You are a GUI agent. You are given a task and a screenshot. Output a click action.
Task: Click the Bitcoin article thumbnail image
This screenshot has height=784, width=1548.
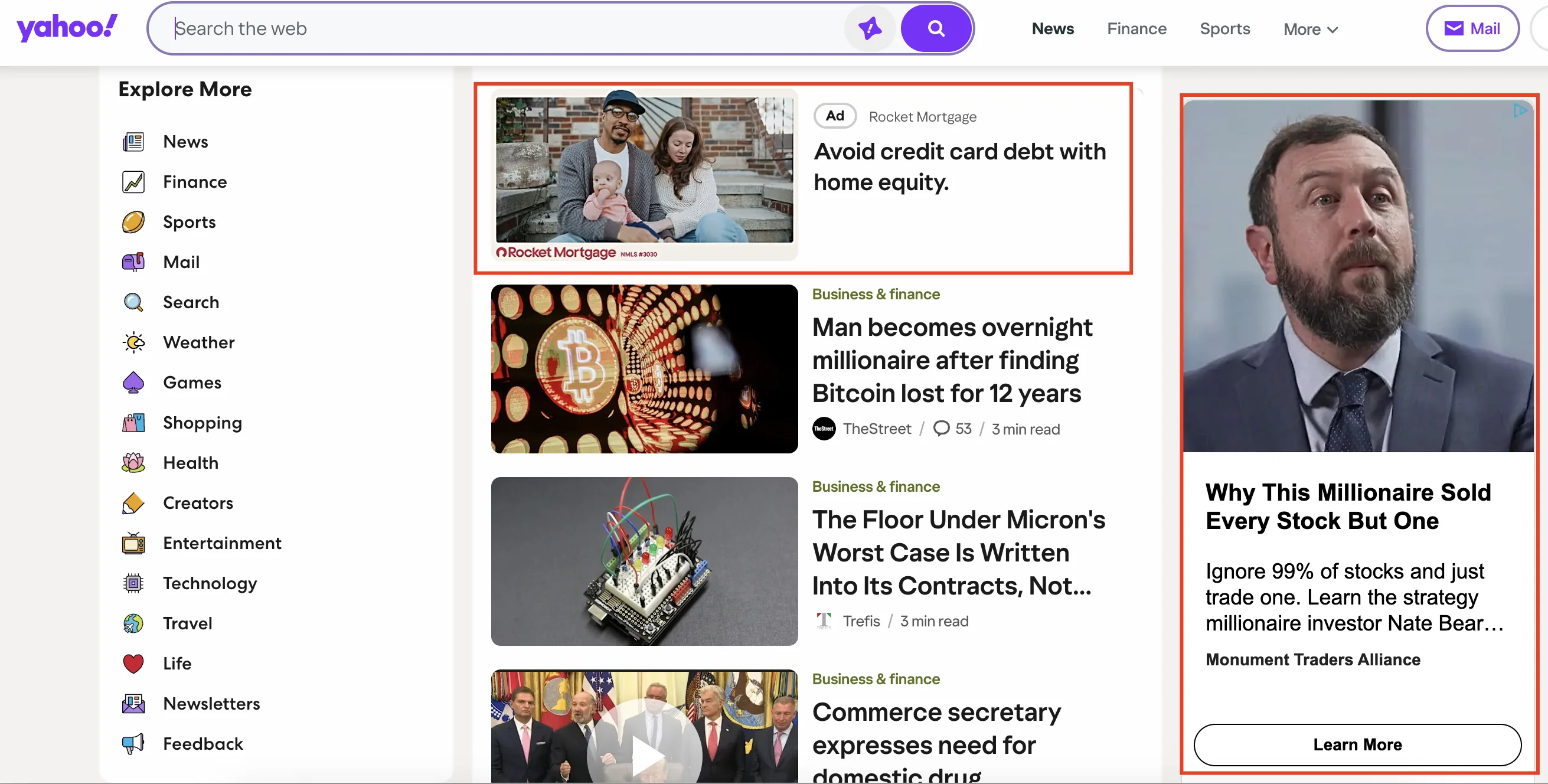[x=644, y=370]
